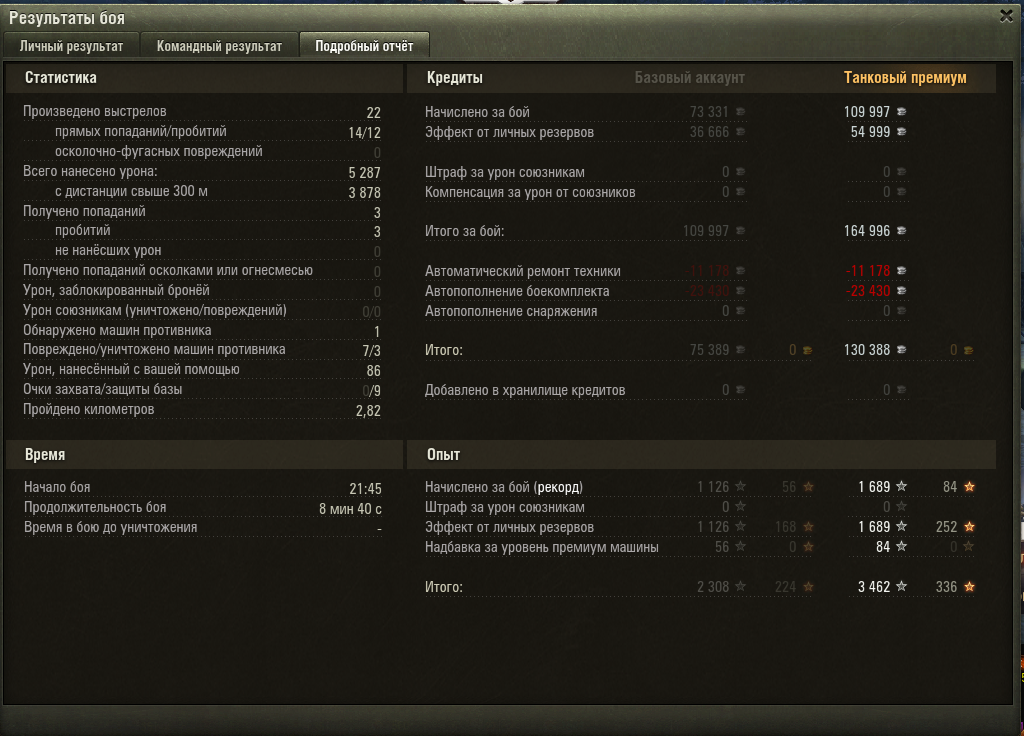Click orange free XP star next to 84

click(x=969, y=487)
